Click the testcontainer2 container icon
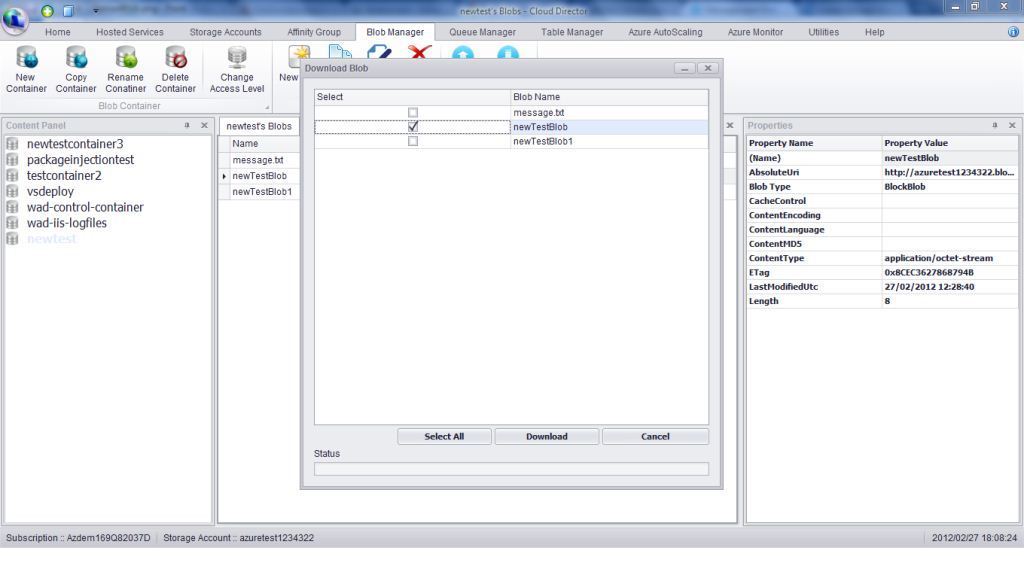This screenshot has width=1024, height=578. [12, 175]
